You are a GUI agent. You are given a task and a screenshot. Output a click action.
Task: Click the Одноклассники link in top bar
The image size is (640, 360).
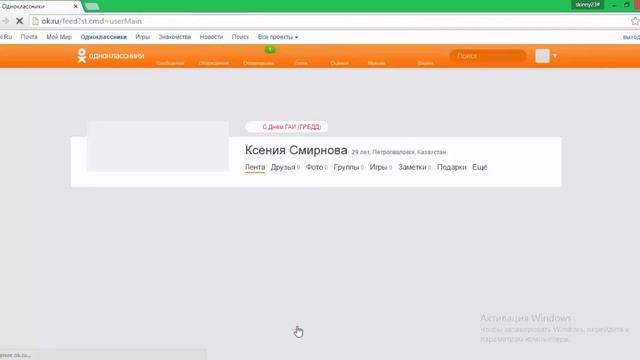104,37
